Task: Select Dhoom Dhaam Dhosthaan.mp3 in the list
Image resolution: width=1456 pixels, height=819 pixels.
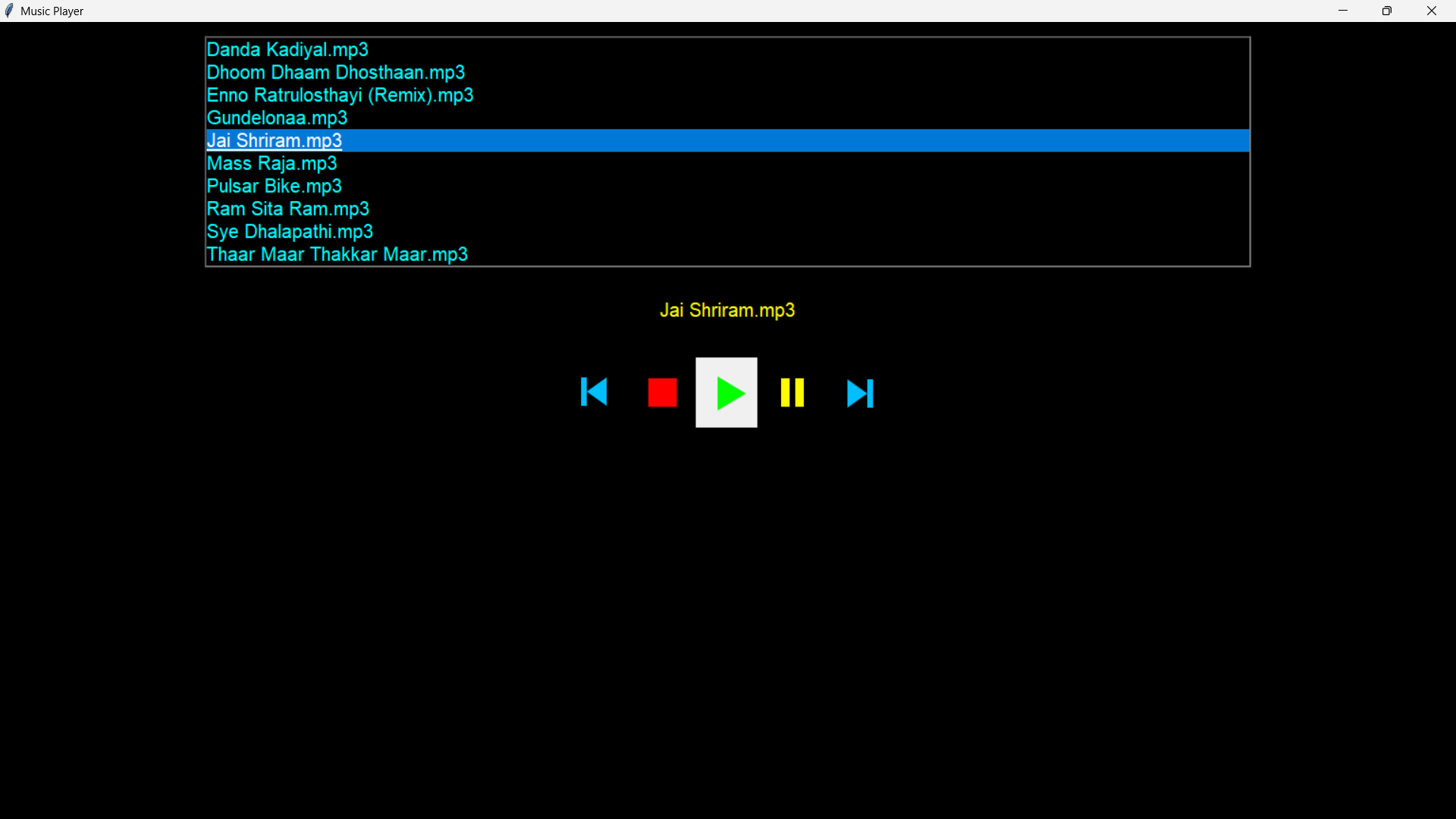Action: (336, 72)
